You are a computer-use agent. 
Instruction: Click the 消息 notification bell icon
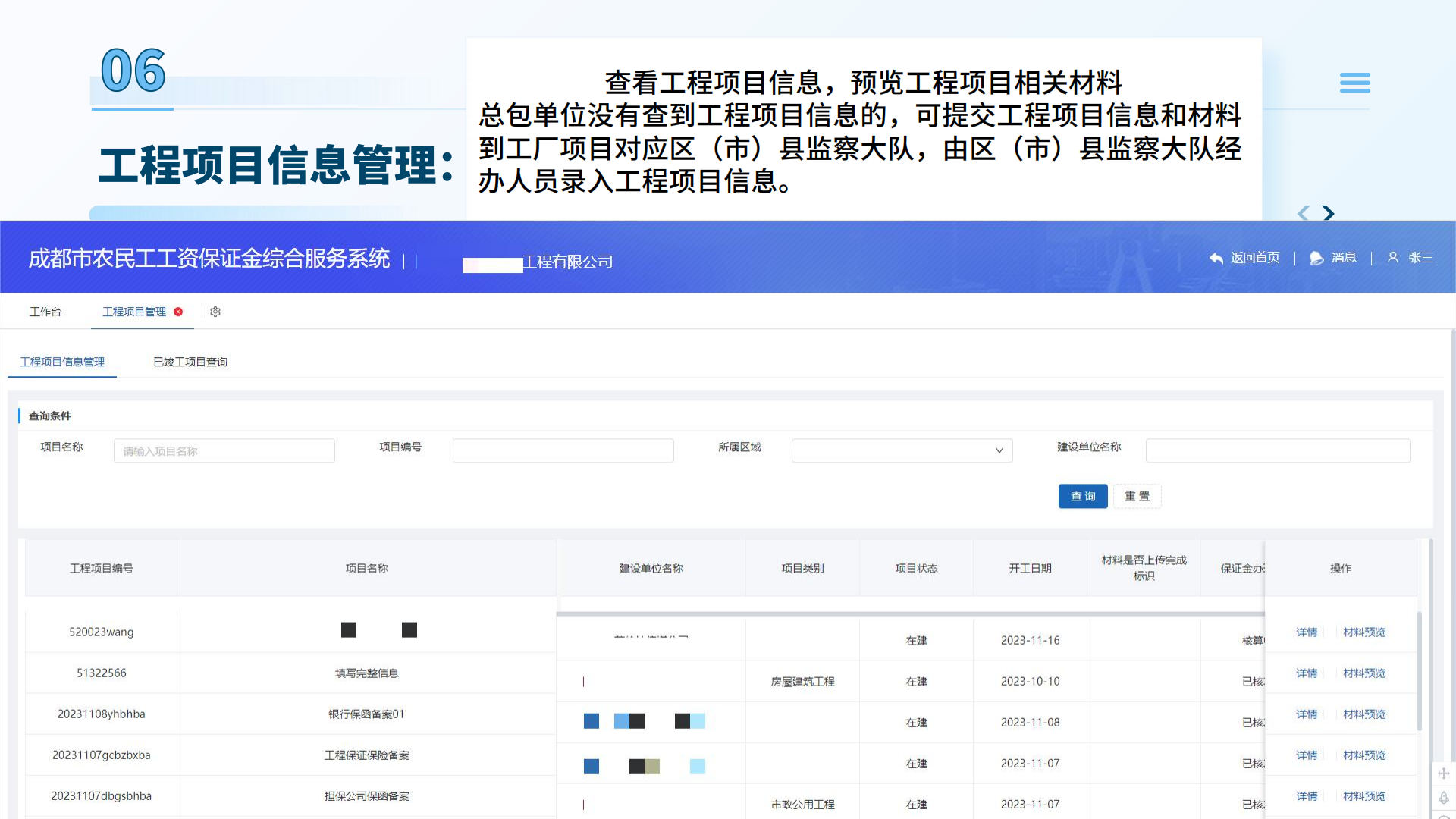point(1316,258)
